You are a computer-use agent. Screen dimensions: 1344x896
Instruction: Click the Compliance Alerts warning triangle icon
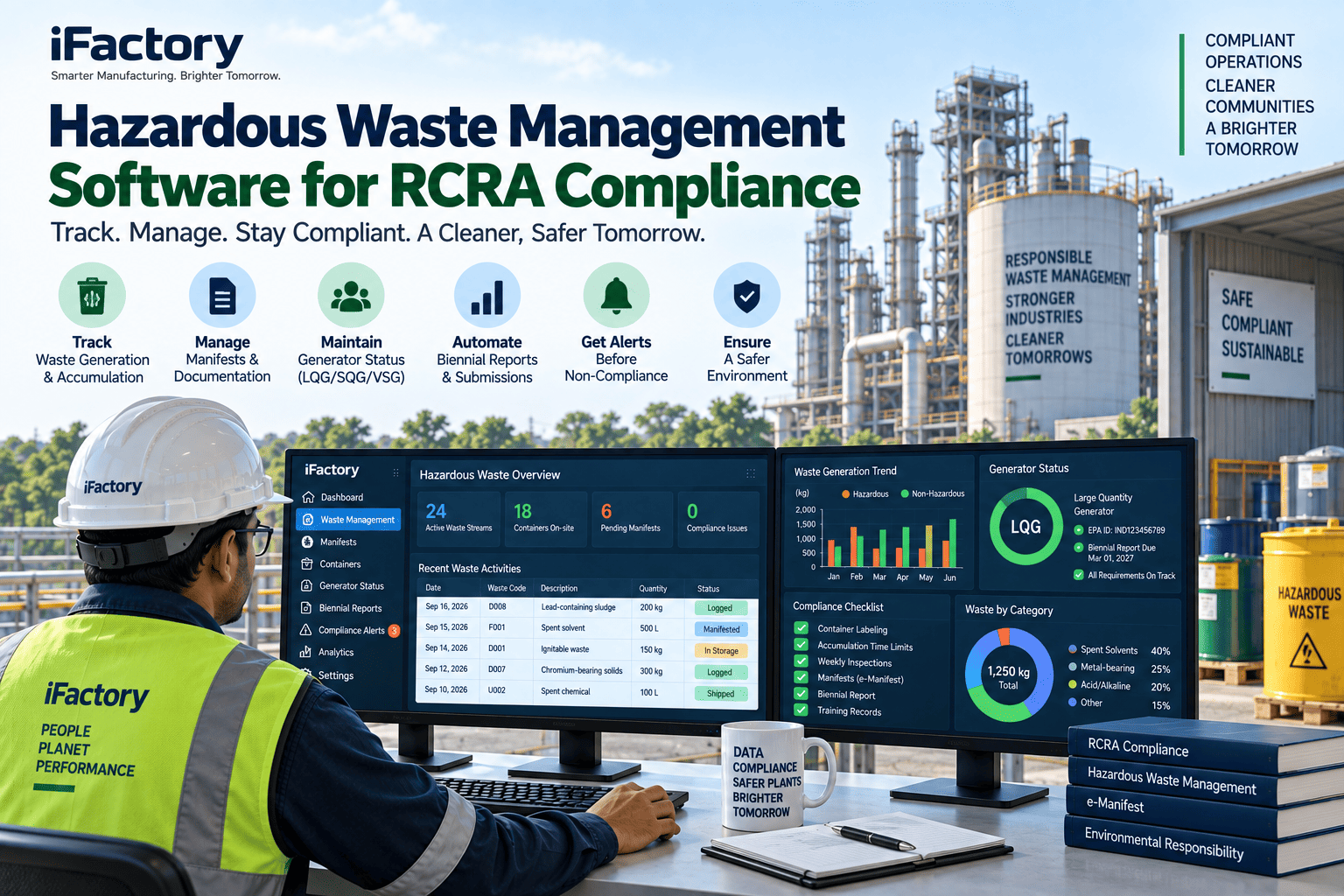click(305, 630)
